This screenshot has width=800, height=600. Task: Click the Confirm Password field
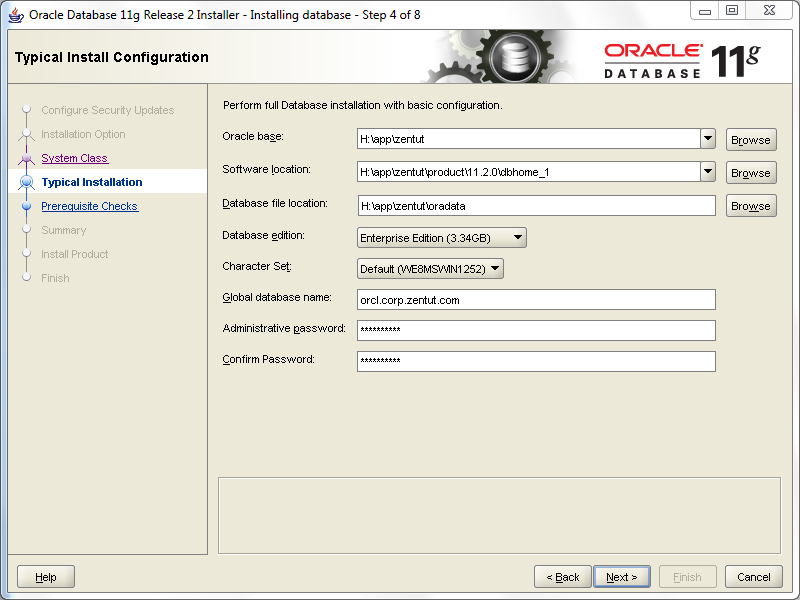(x=537, y=361)
